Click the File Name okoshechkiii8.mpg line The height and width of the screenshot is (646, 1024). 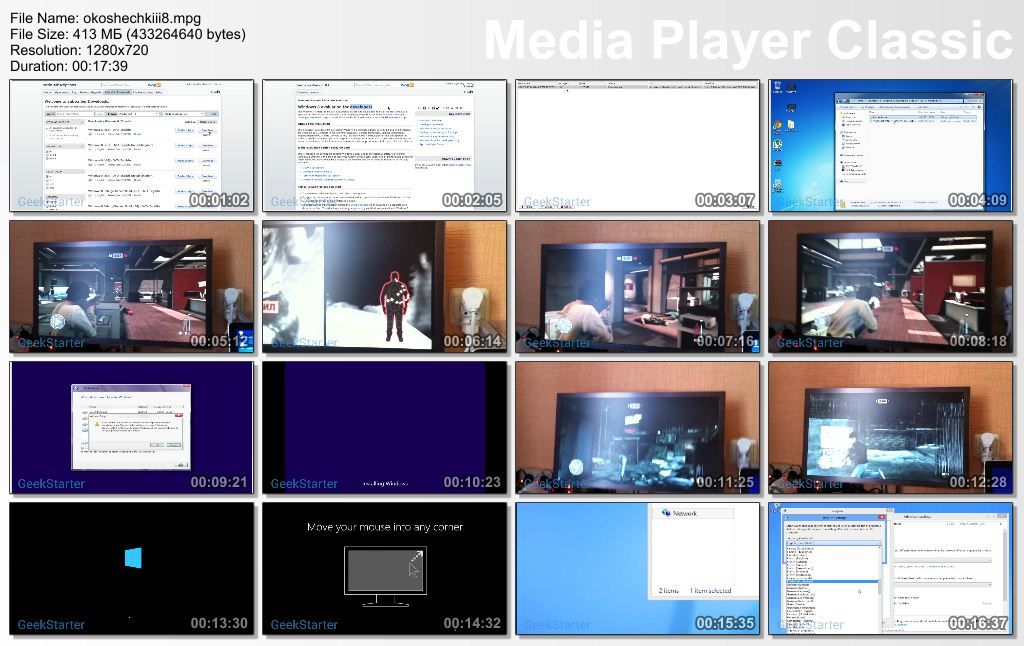(105, 18)
